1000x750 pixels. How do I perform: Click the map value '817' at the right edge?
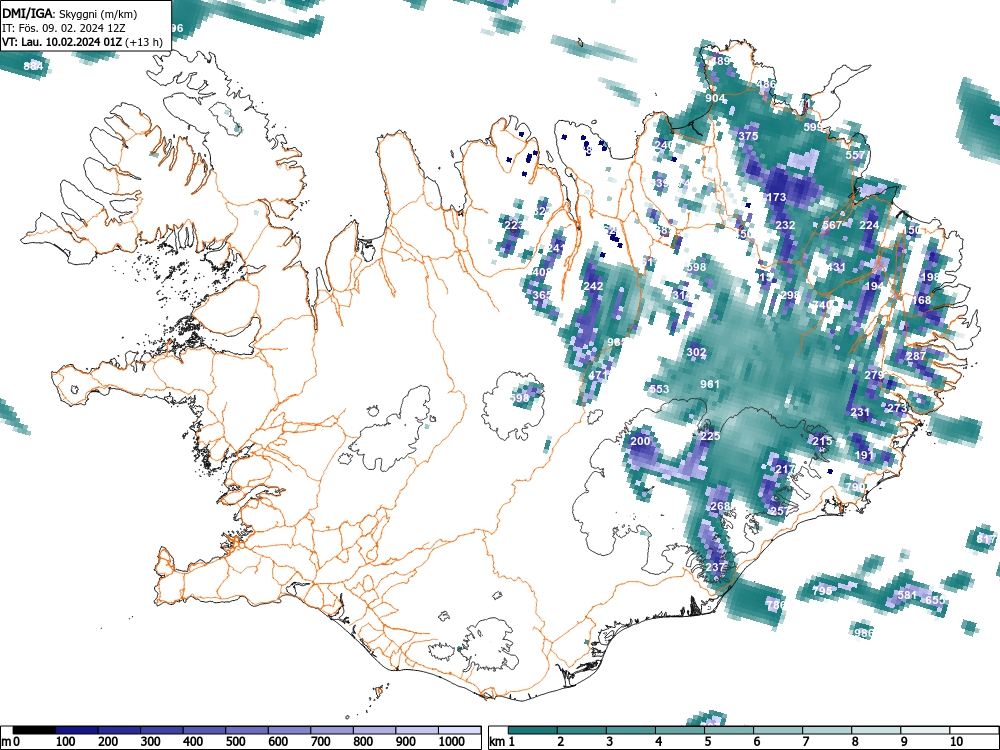click(x=986, y=539)
